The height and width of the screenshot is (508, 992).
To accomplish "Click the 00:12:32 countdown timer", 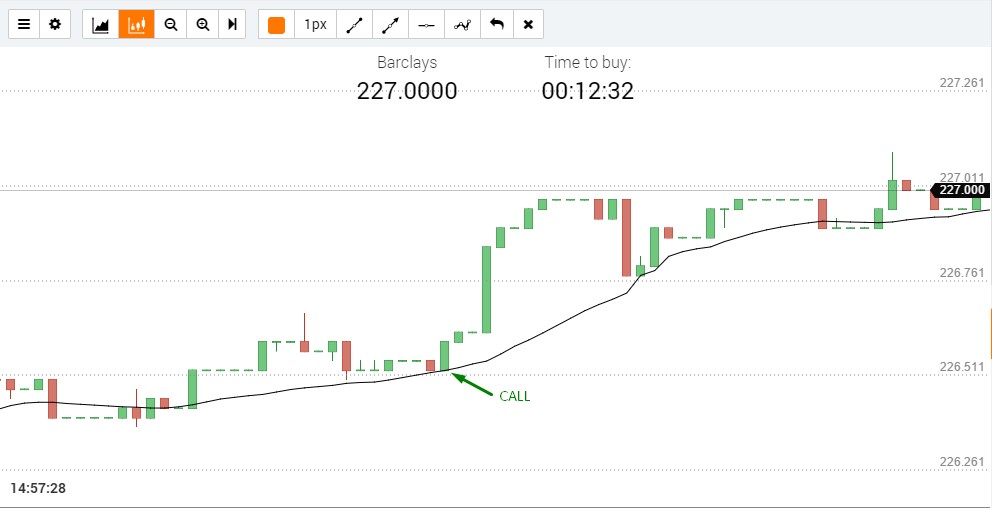I will (x=588, y=90).
